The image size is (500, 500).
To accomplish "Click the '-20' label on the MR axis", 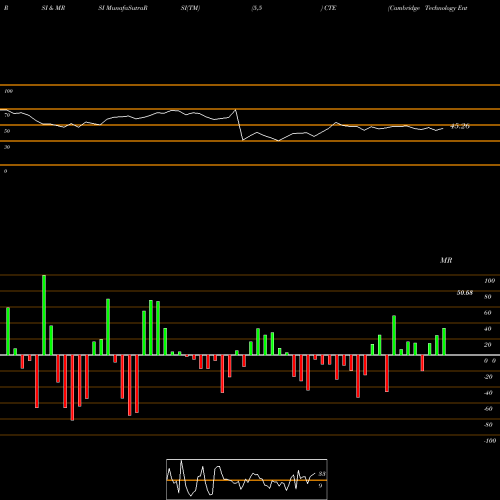I will click(x=488, y=377).
